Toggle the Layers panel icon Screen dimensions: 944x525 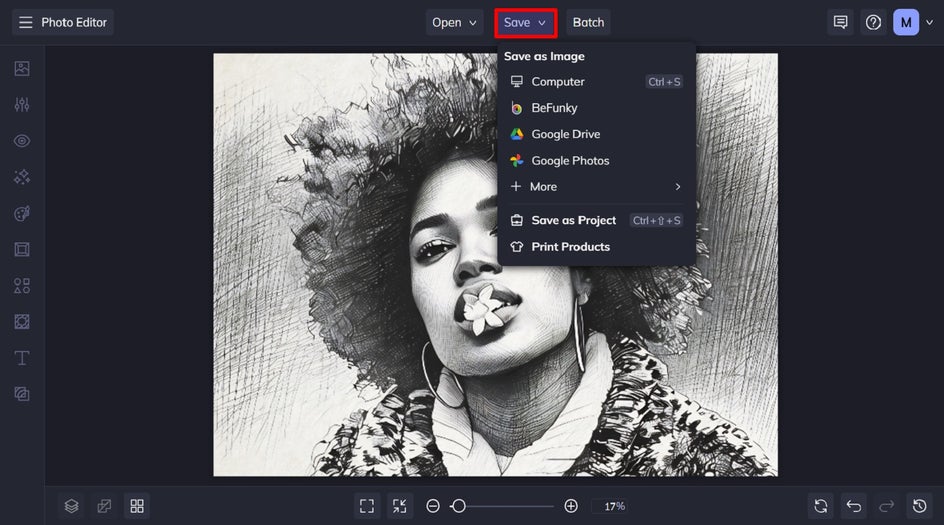tap(72, 506)
